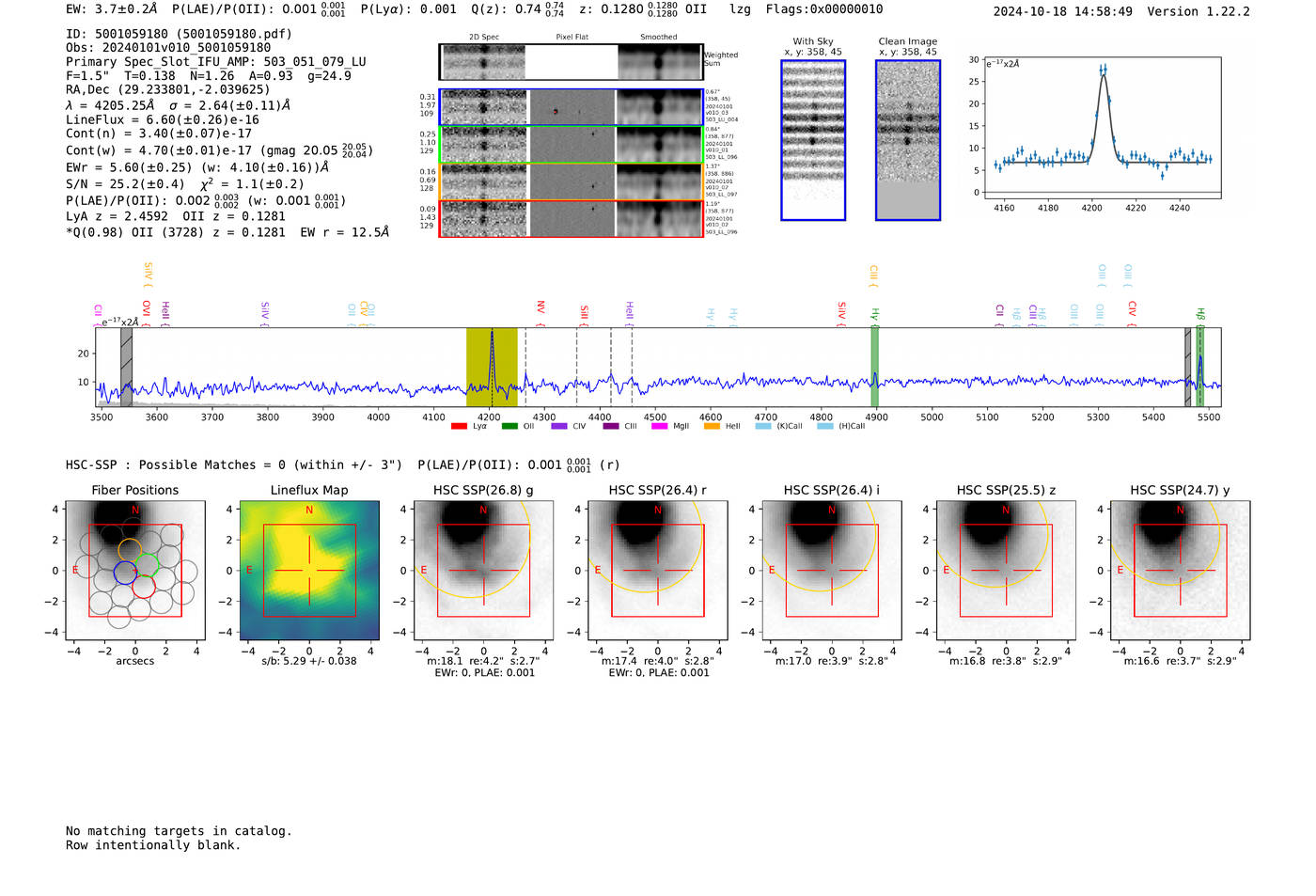Select the orange-bordered 2D spectrum row
This screenshot has height=896, width=1316.
(571, 181)
